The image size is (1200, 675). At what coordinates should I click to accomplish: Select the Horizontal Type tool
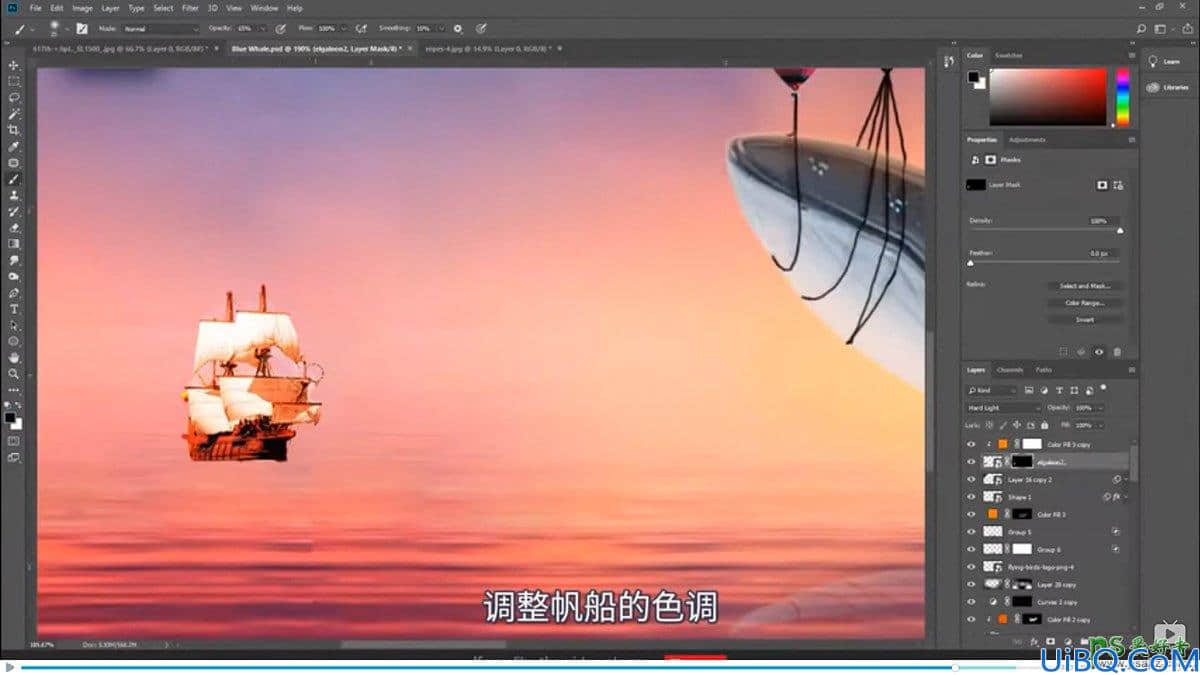[14, 309]
